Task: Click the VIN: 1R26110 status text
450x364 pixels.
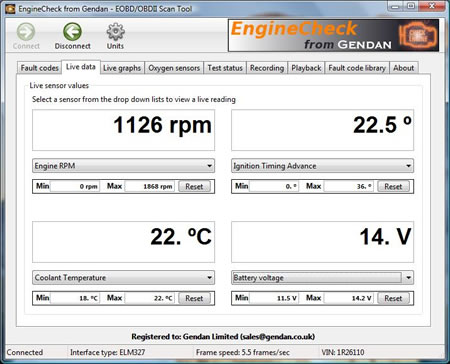Action: point(343,352)
